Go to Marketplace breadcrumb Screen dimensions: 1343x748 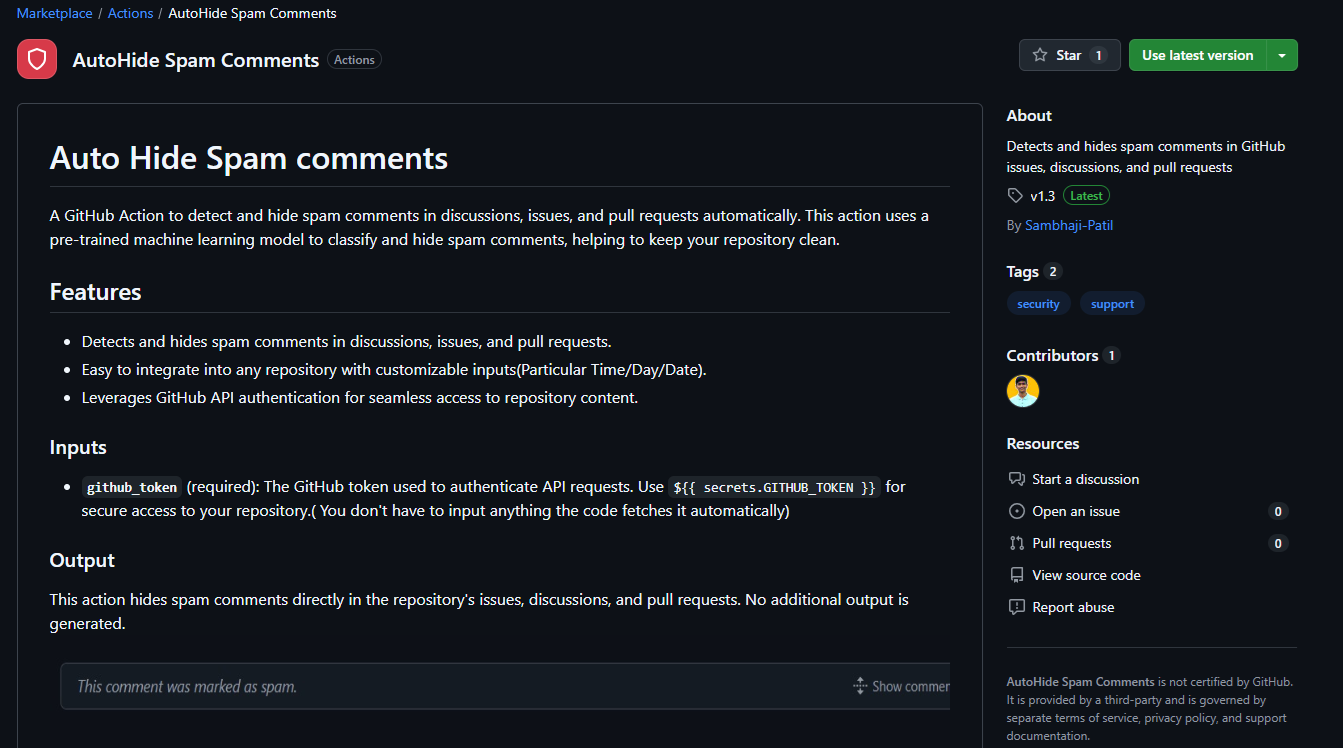(55, 13)
